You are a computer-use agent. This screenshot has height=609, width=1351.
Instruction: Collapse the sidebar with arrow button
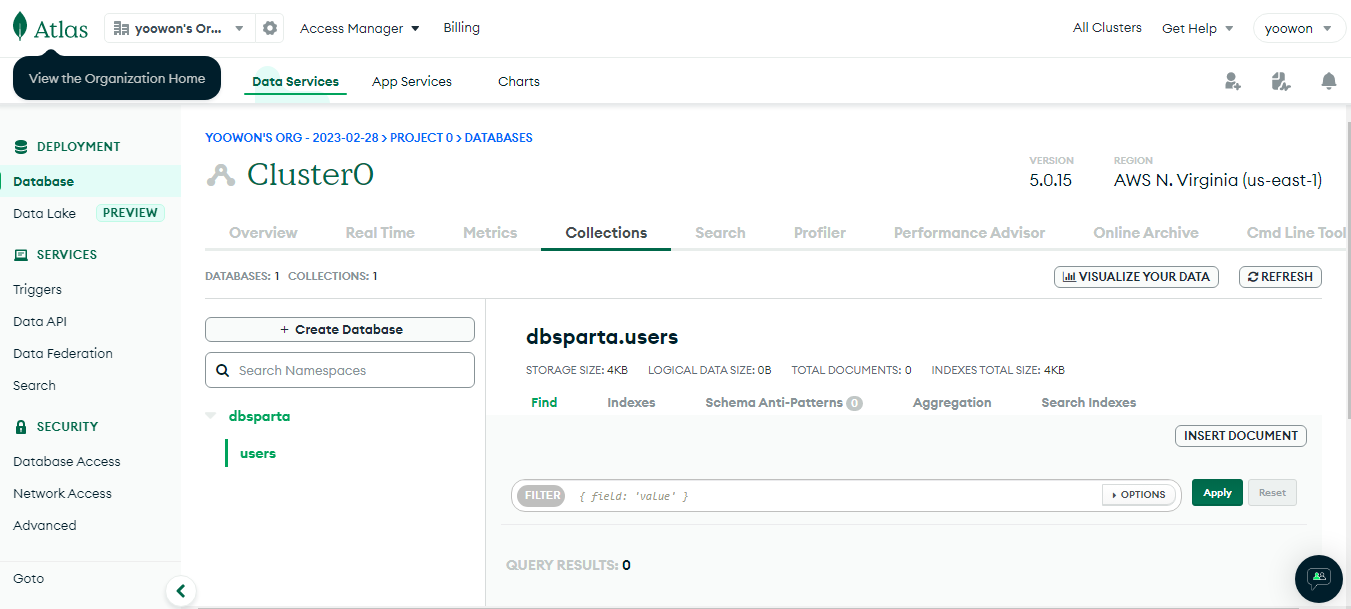[180, 591]
